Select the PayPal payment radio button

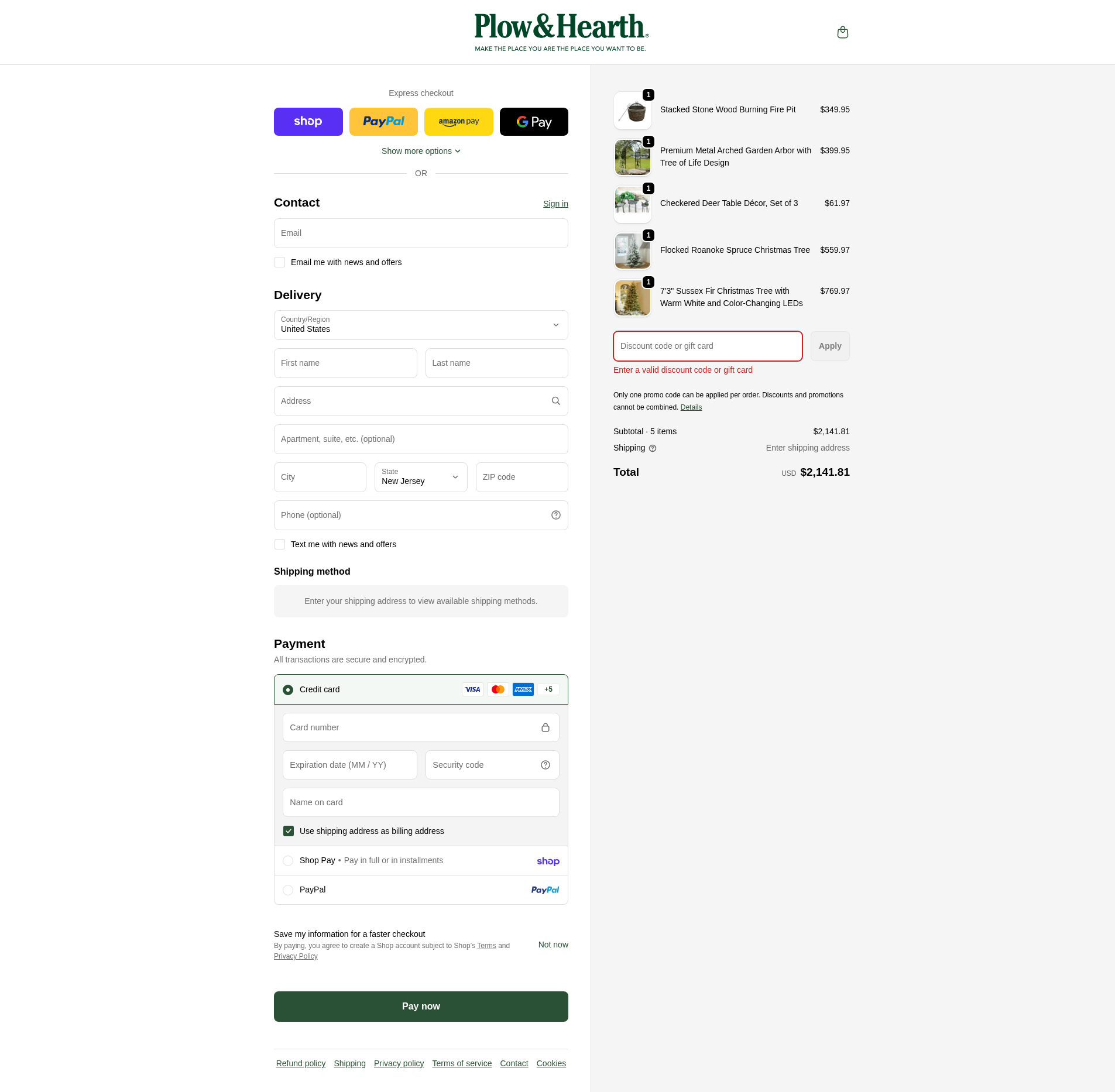tap(288, 890)
